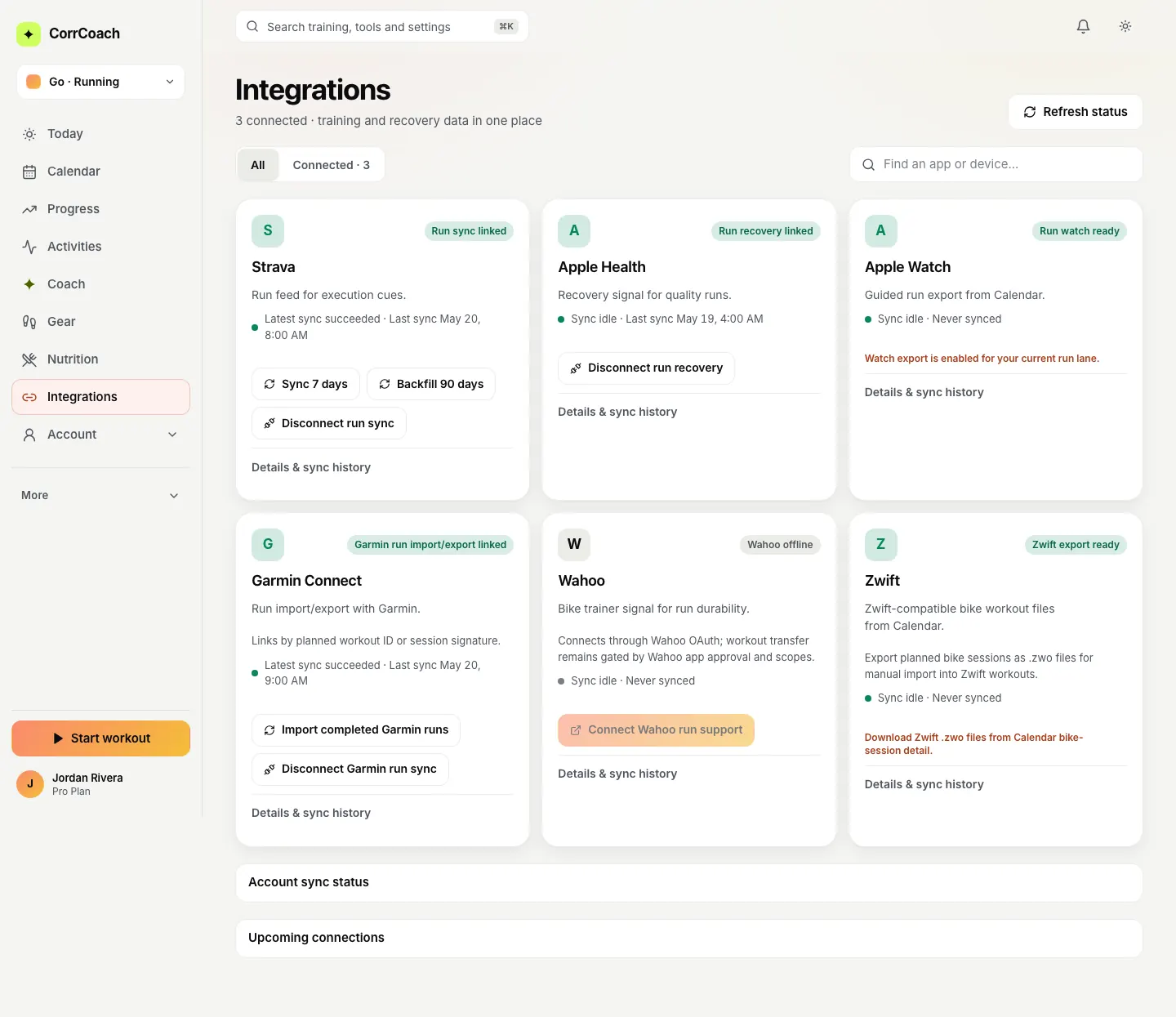Image resolution: width=1176 pixels, height=1017 pixels.
Task: Focus the Search training, tools and settings box
Action: [x=382, y=27]
